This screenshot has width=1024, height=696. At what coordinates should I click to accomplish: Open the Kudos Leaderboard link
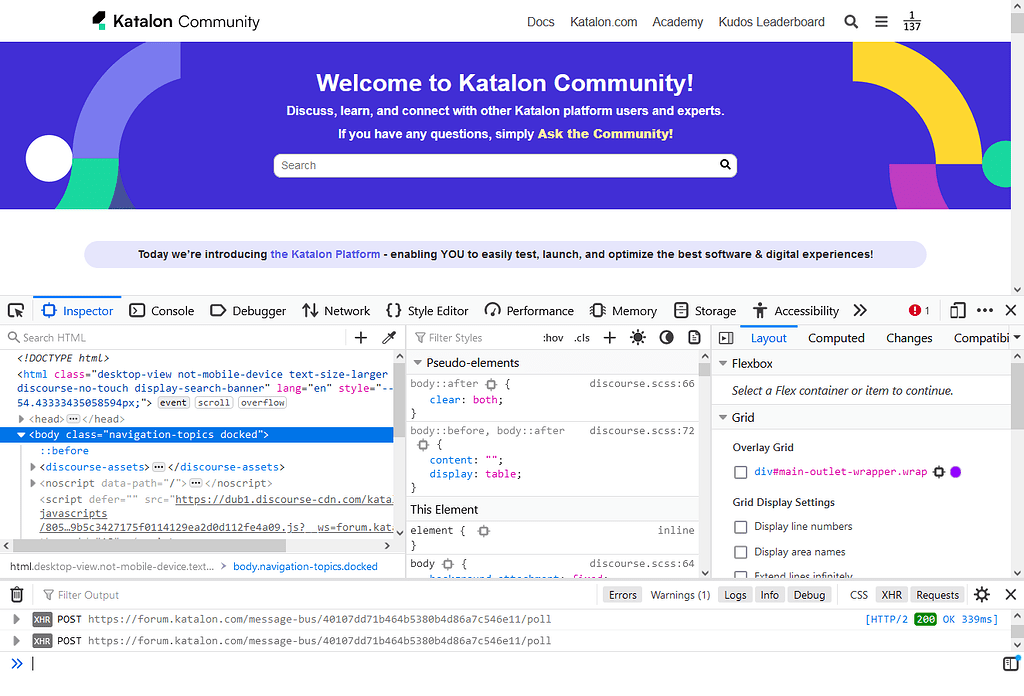[771, 22]
